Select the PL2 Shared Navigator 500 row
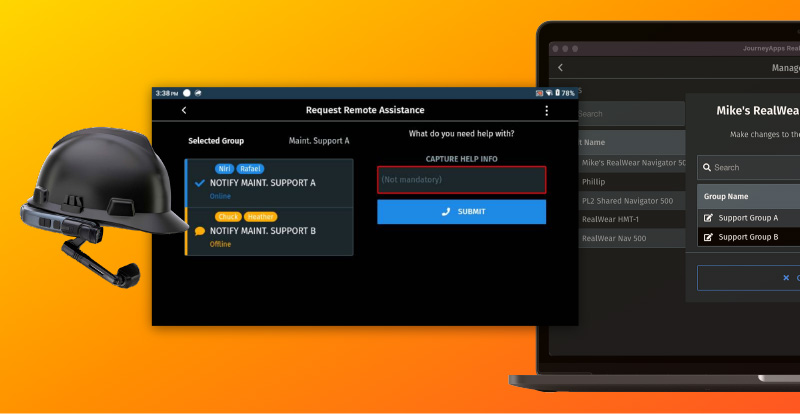 coord(632,201)
